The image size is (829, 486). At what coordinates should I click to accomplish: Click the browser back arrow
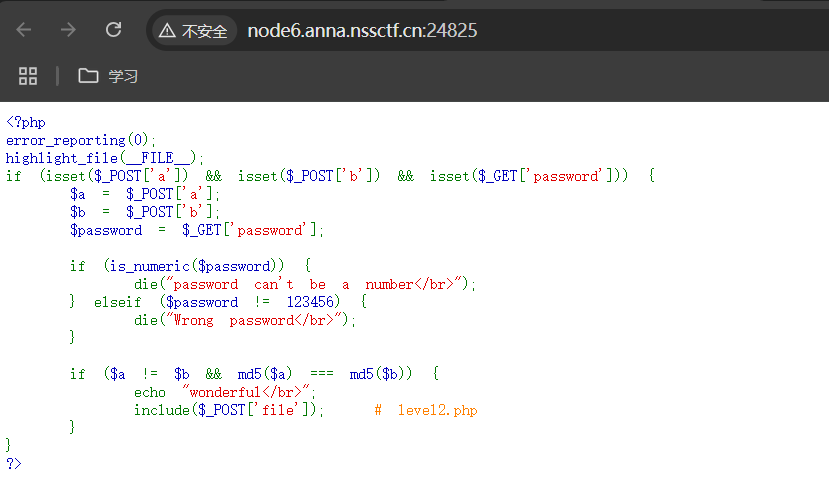24,30
